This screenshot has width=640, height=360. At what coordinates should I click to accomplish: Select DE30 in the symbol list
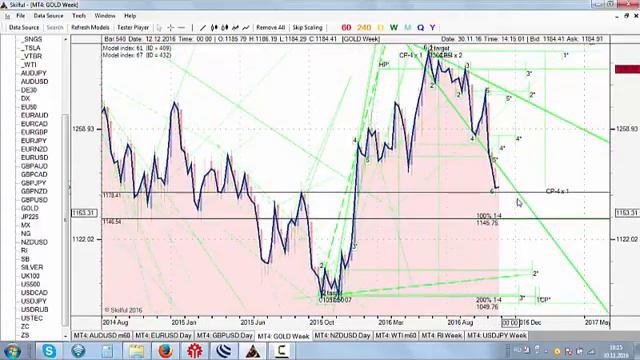click(29, 90)
